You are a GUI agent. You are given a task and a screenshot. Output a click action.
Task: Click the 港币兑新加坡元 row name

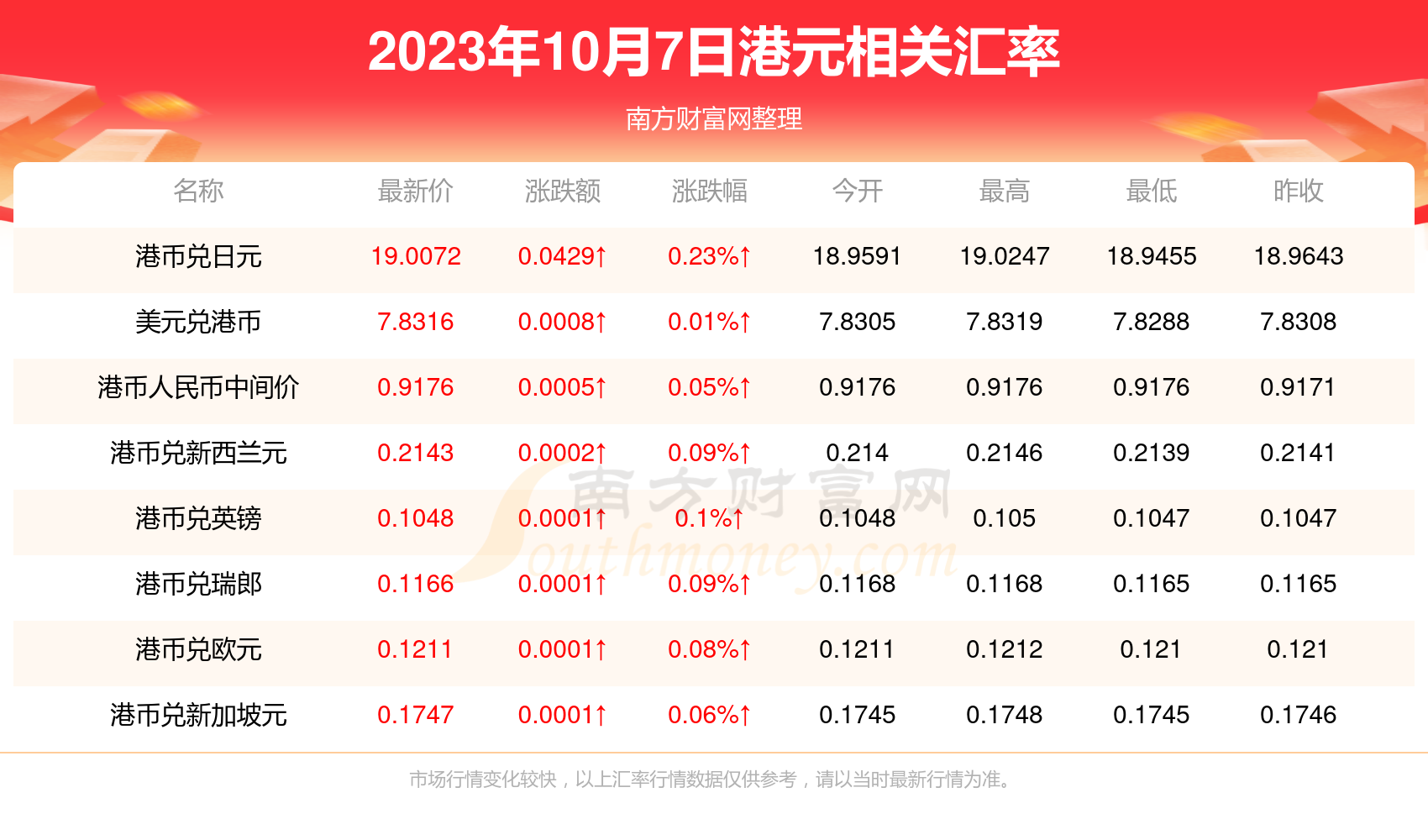coord(198,715)
